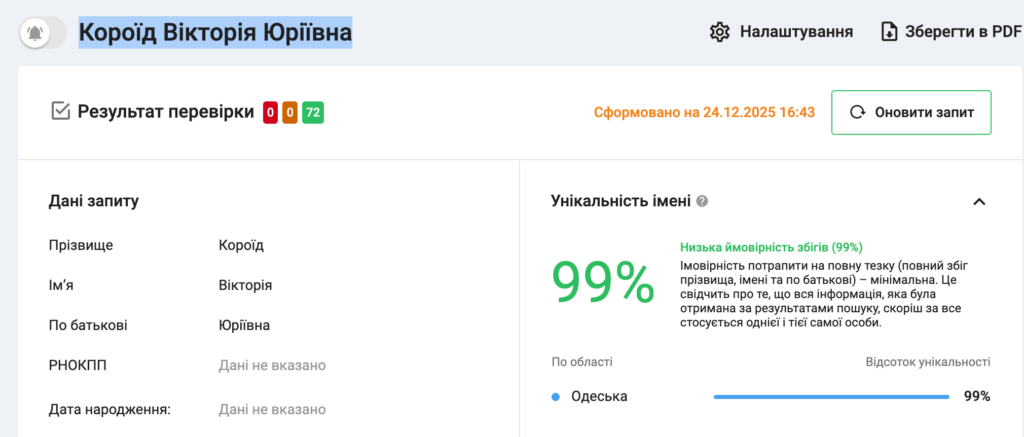Toggle the notification bell switch
Screen dimensions: 1024x437
(x=43, y=32)
